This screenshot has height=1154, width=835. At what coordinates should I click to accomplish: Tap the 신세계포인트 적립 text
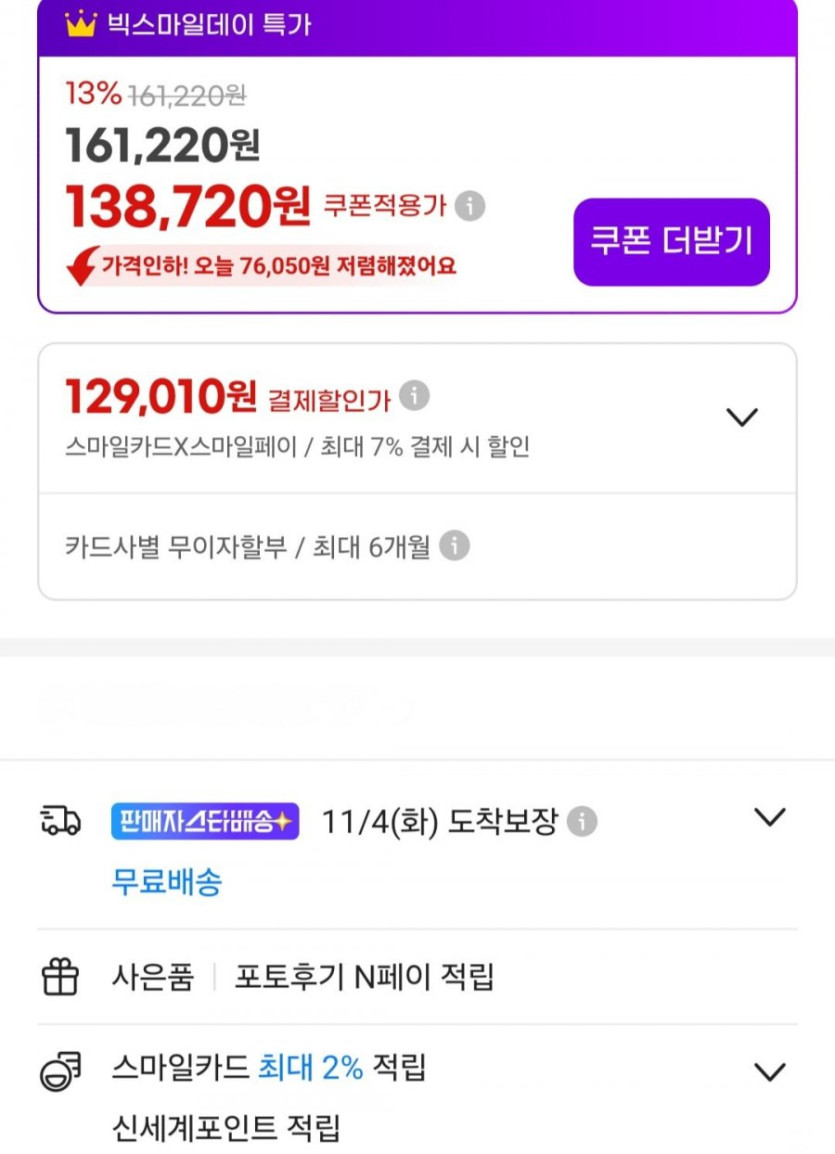[226, 1128]
